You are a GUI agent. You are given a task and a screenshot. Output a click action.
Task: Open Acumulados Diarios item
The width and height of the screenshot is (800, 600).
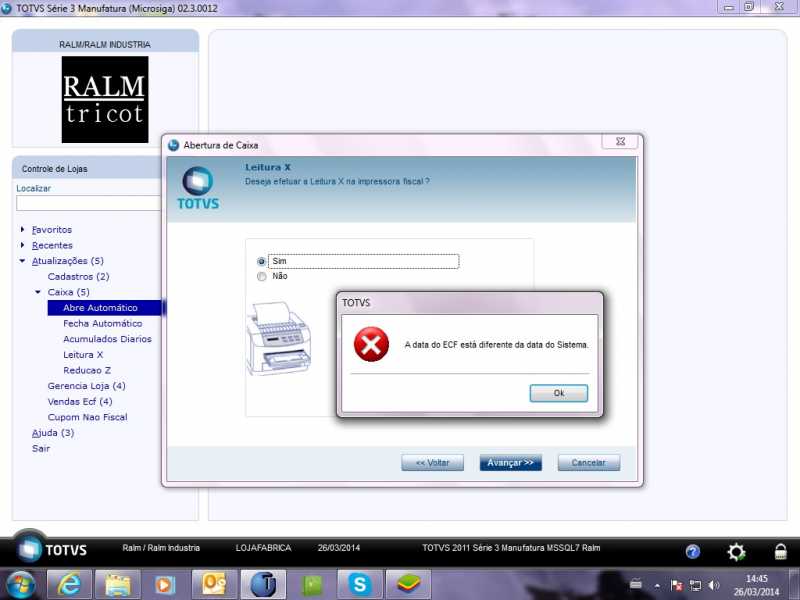click(x=107, y=339)
